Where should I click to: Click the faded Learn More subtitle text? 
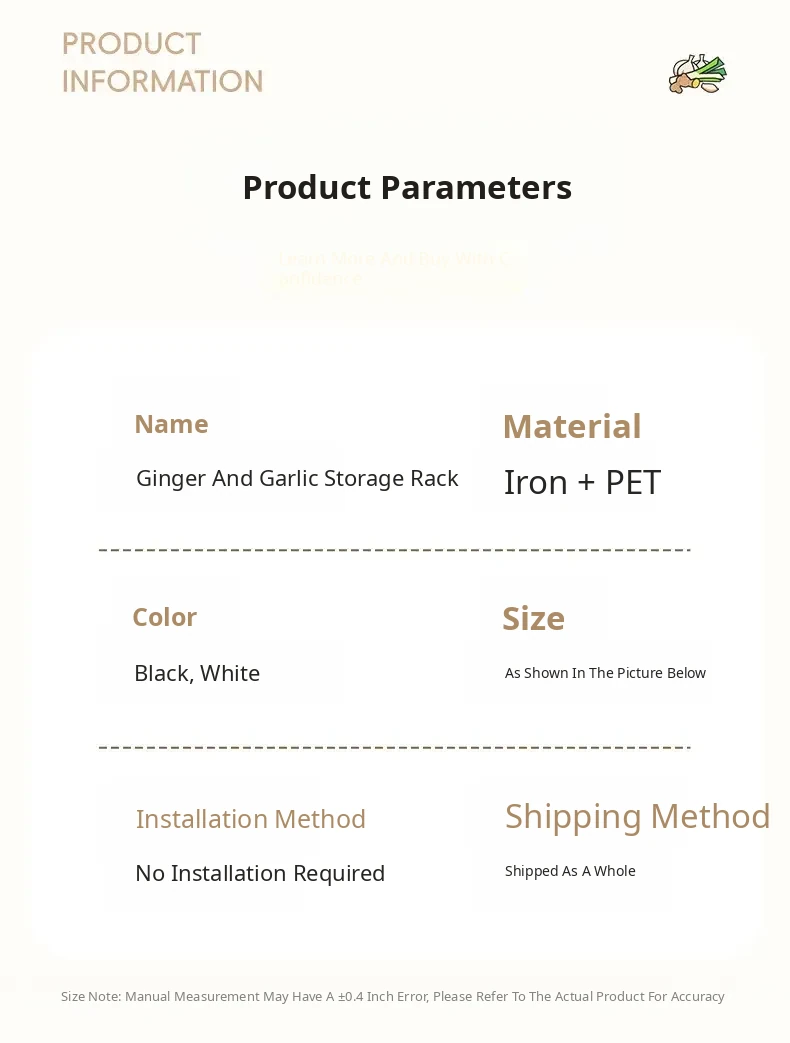393,269
